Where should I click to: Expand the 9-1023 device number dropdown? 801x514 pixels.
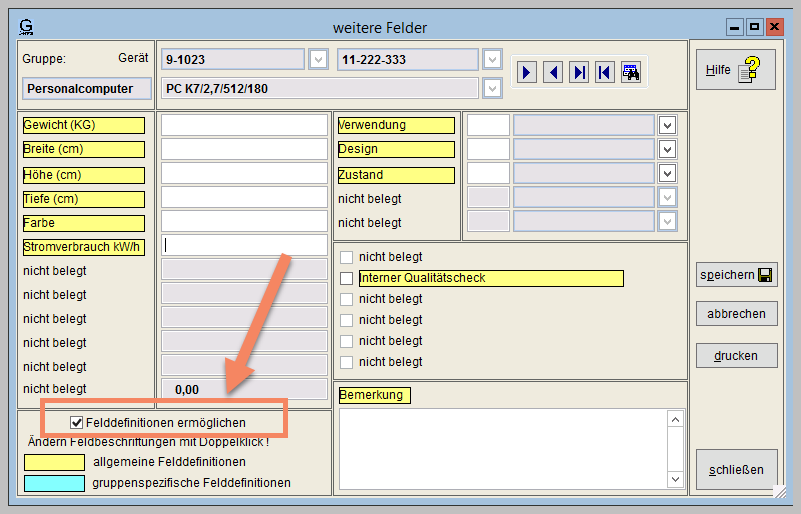coord(318,60)
